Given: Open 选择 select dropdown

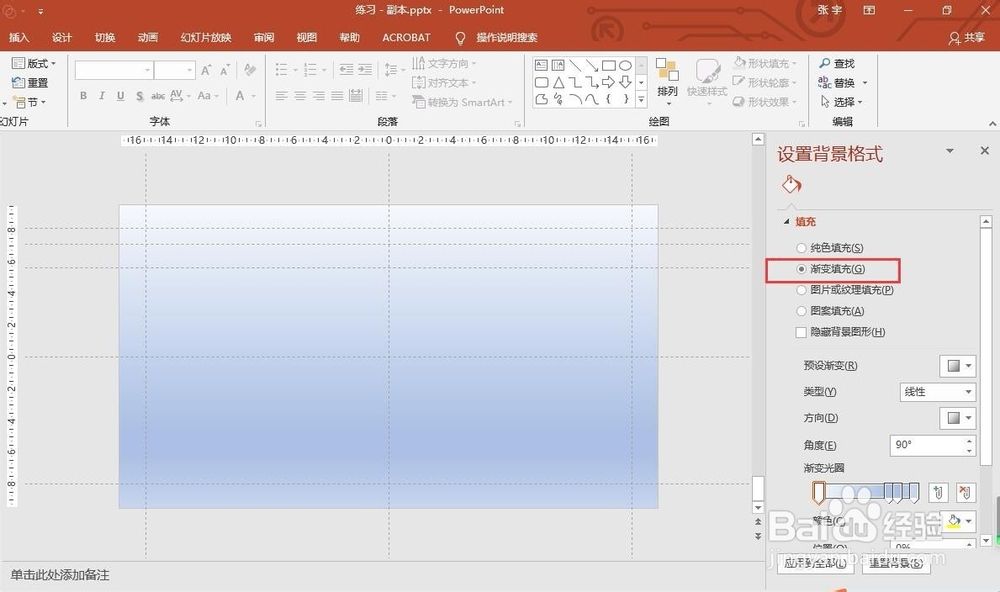Looking at the screenshot, I should pos(842,102).
